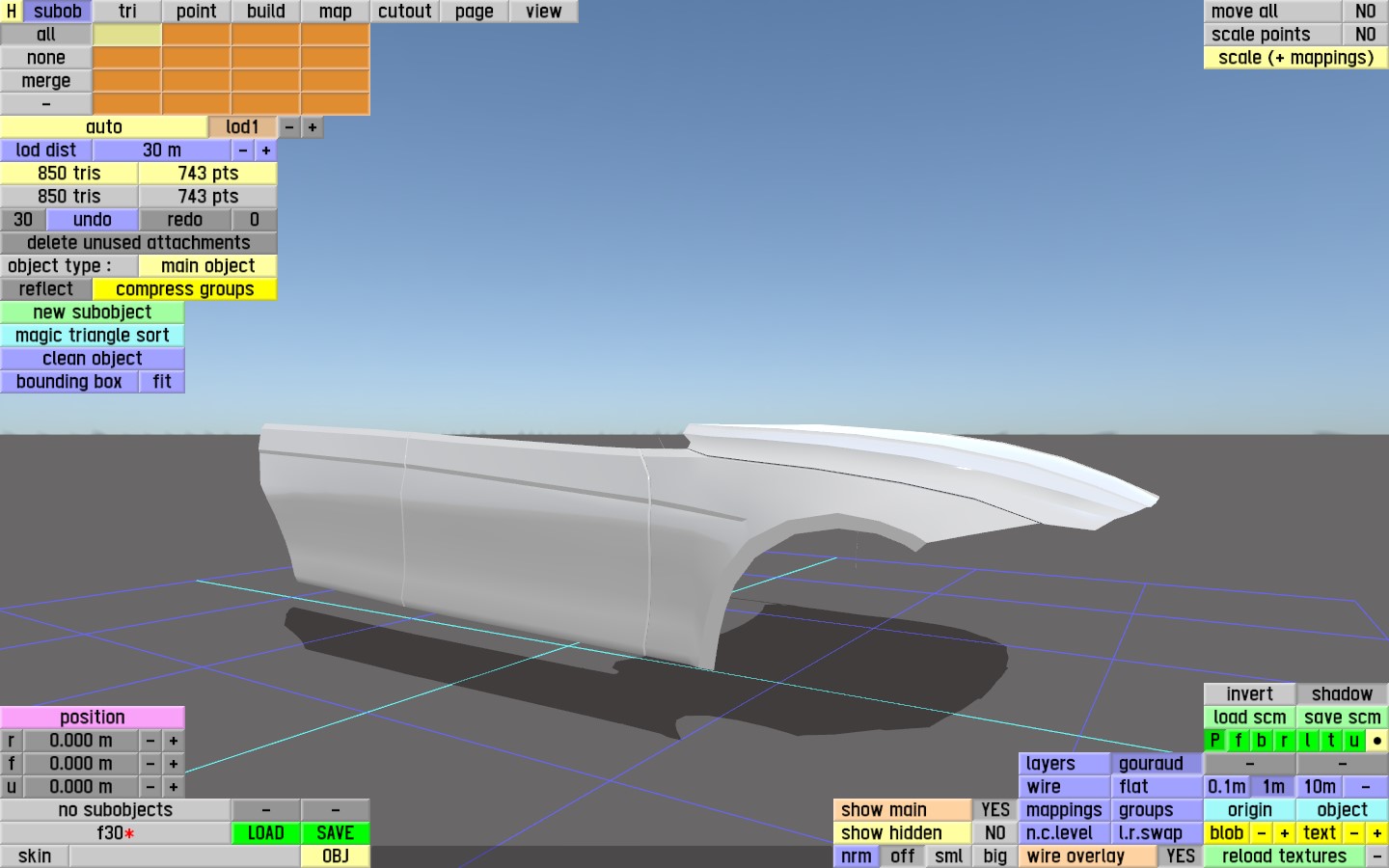Open the page tab

click(474, 12)
